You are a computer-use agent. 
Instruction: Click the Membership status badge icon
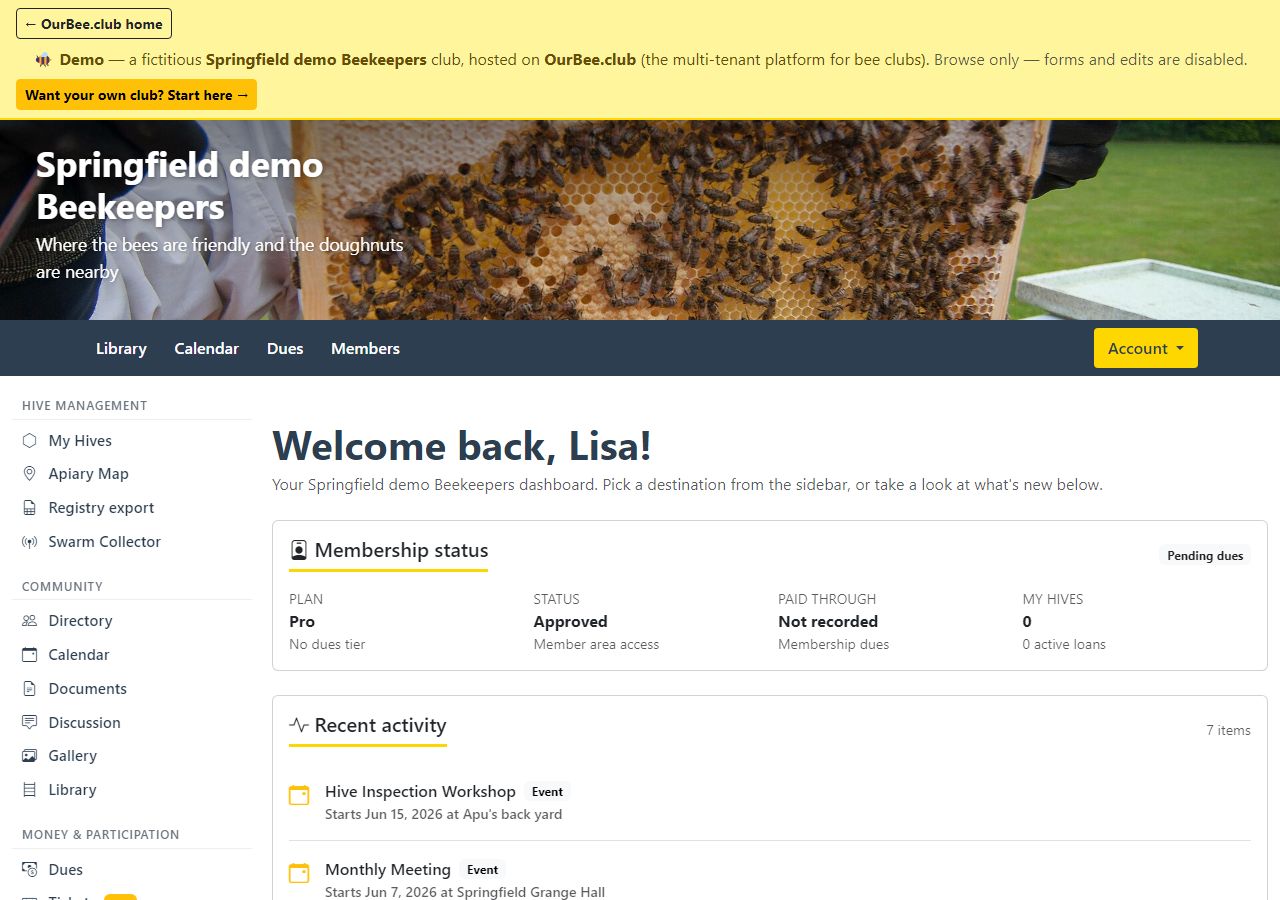point(298,550)
